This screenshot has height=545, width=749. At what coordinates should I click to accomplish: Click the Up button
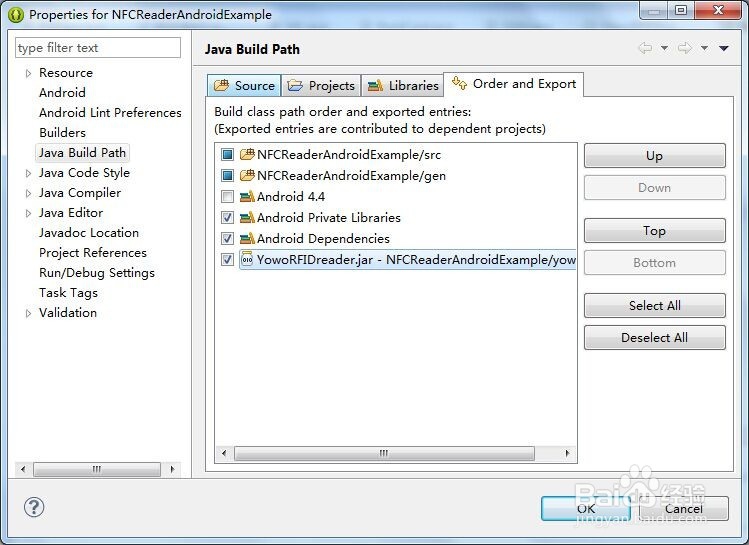pos(654,156)
